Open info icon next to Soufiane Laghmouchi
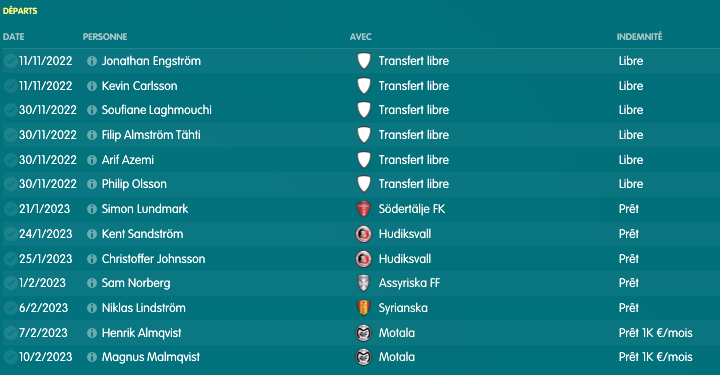 pyautogui.click(x=92, y=110)
